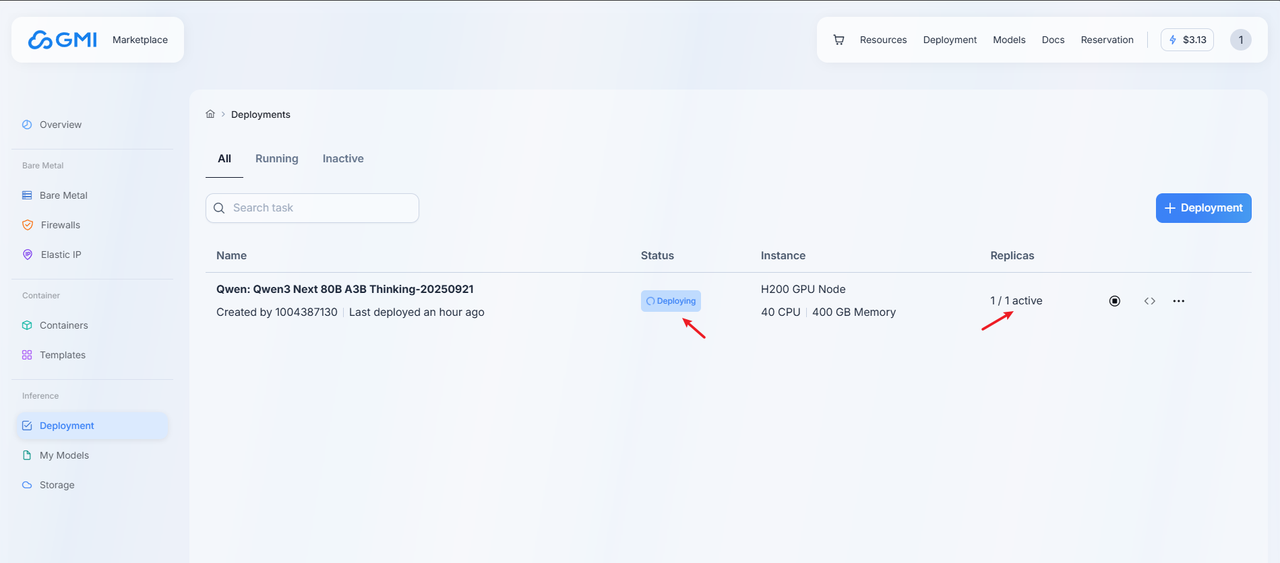
Task: Select Elastic IP in sidebar
Action: coord(60,255)
